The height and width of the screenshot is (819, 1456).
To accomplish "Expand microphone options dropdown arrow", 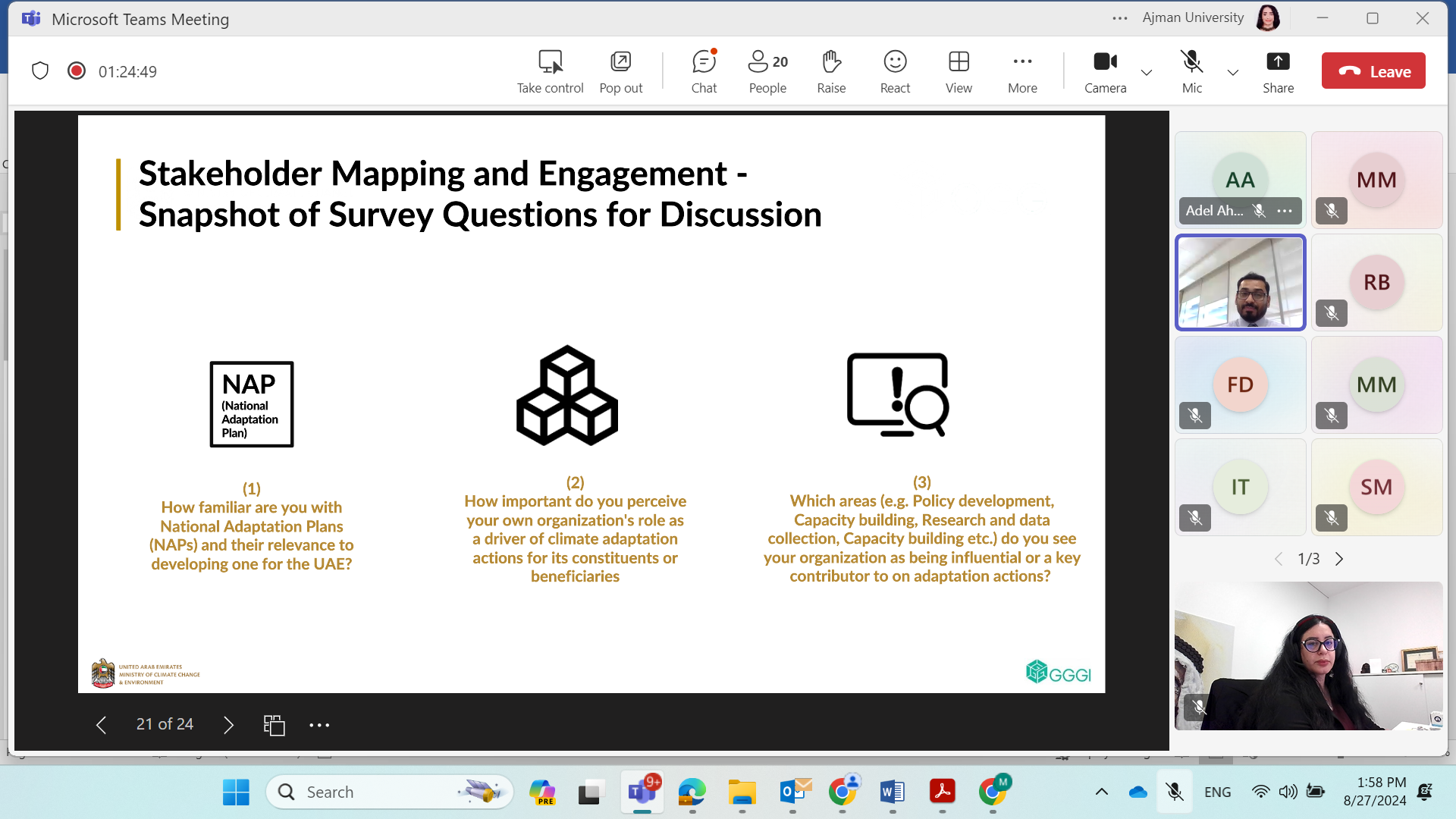I will click(x=1233, y=73).
